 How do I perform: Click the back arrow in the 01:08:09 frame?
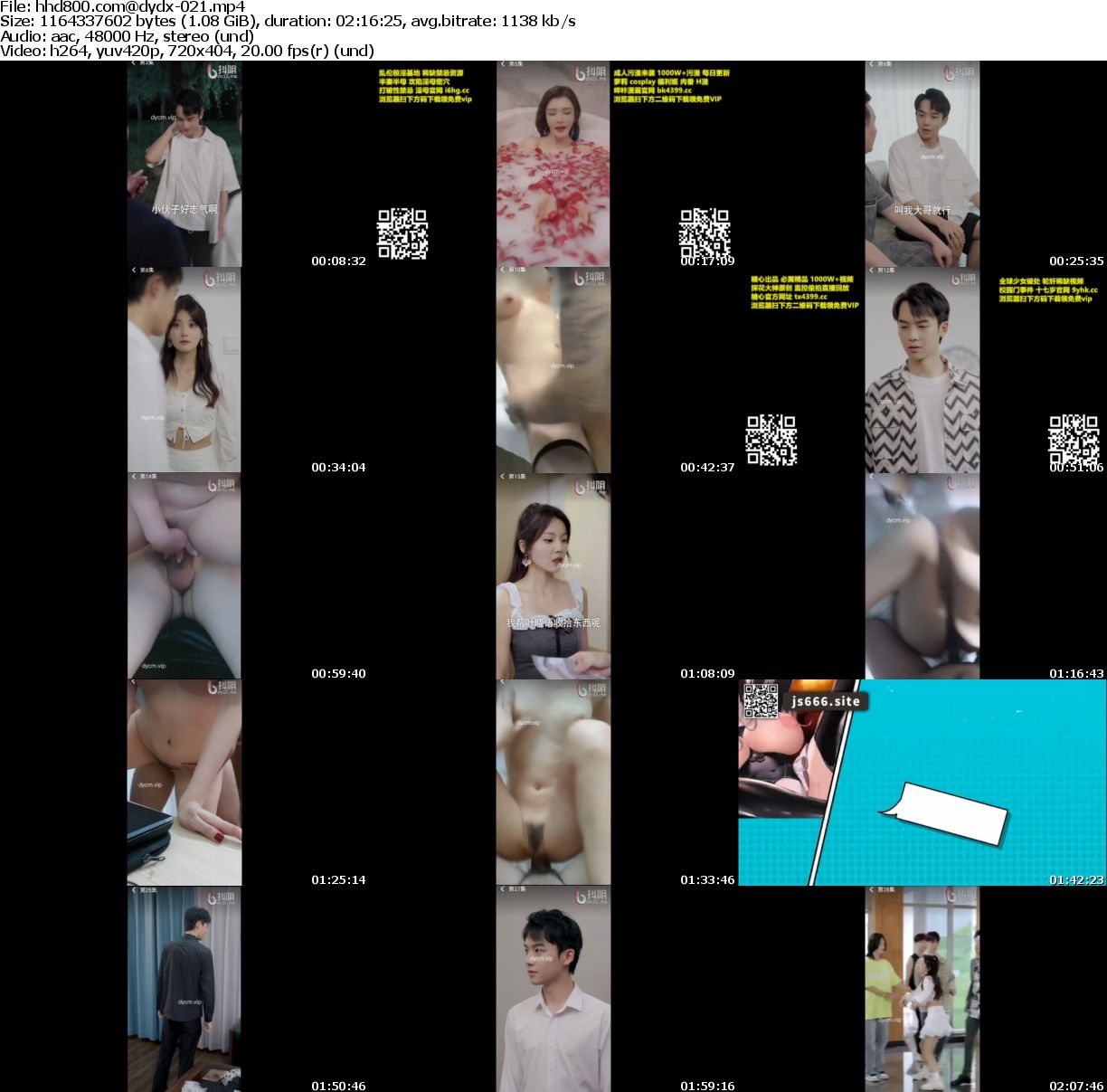click(503, 476)
